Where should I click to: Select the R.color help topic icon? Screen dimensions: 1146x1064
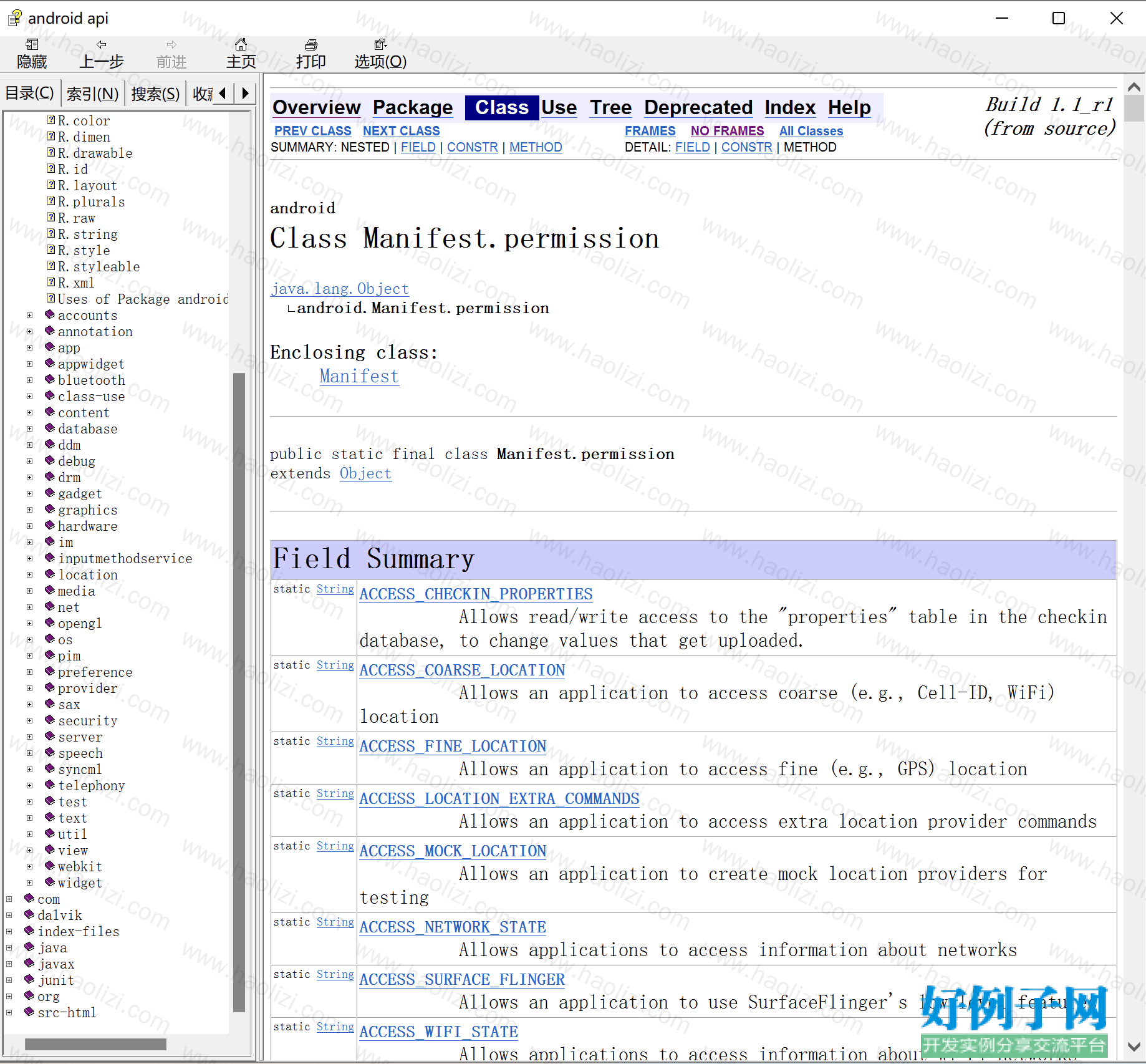coord(51,120)
